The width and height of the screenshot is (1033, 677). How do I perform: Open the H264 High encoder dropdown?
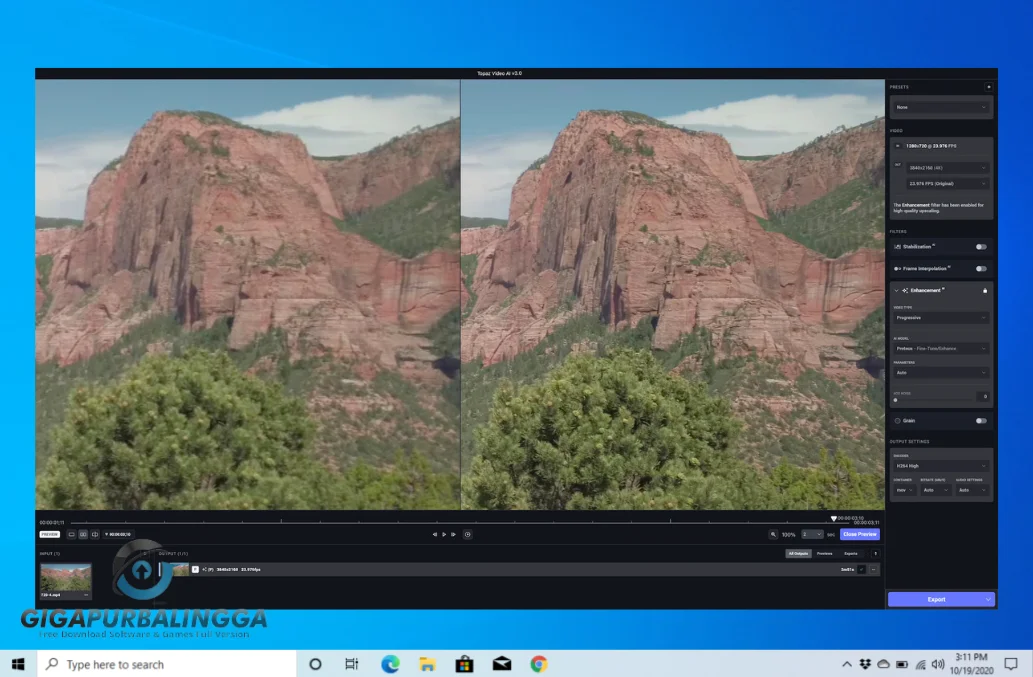pos(940,466)
